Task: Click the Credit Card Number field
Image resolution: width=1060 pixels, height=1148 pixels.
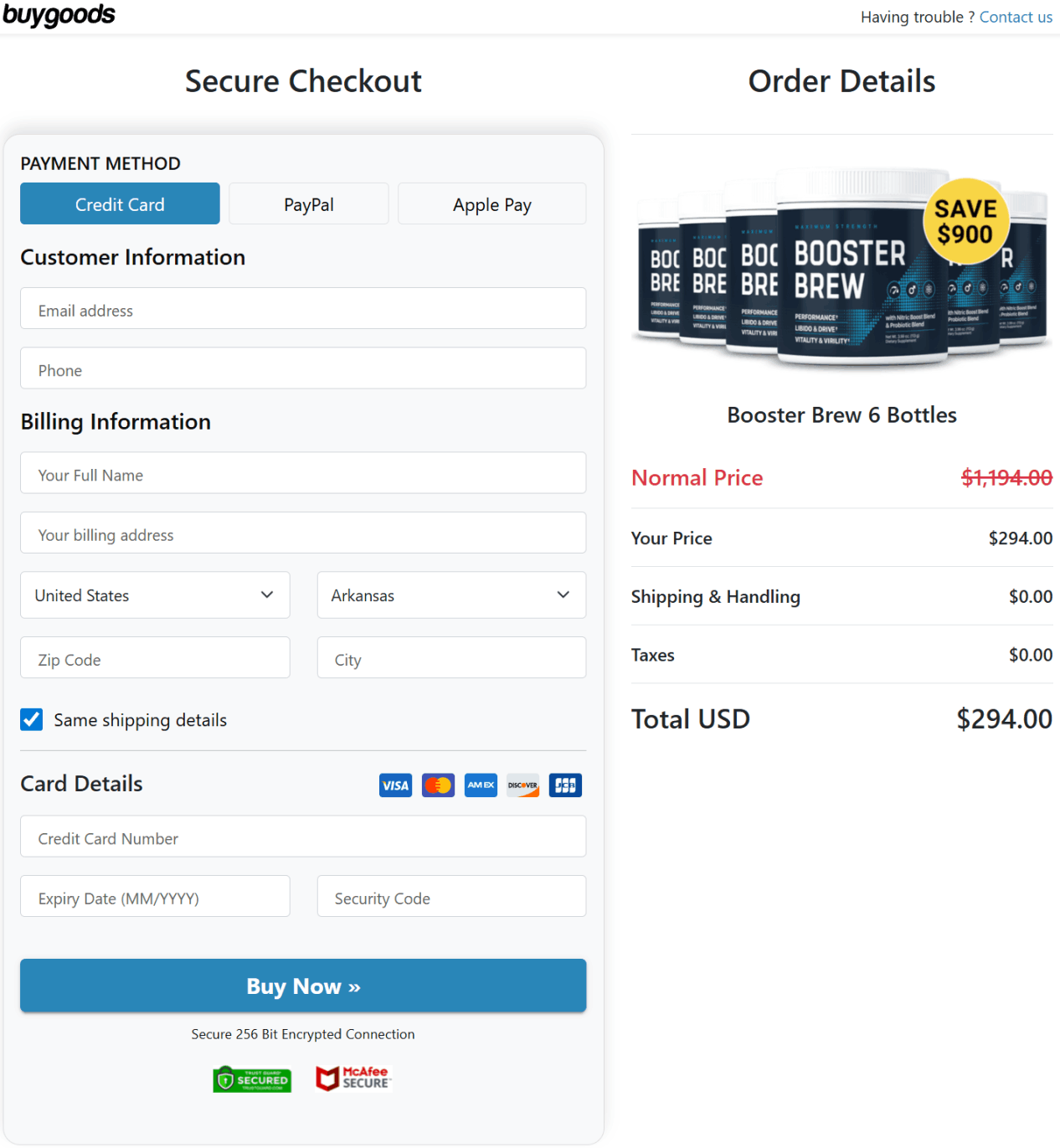Action: click(302, 837)
